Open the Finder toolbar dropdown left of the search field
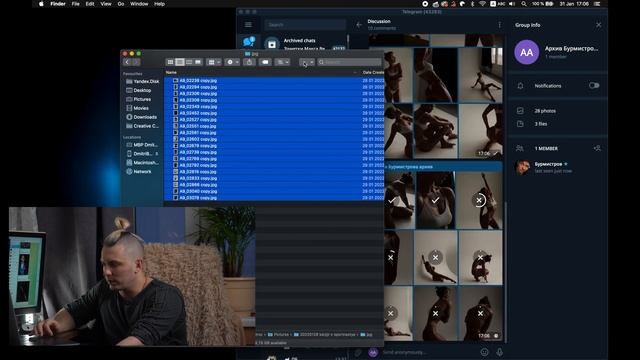Image resolution: width=640 pixels, height=360 pixels. (x=307, y=62)
